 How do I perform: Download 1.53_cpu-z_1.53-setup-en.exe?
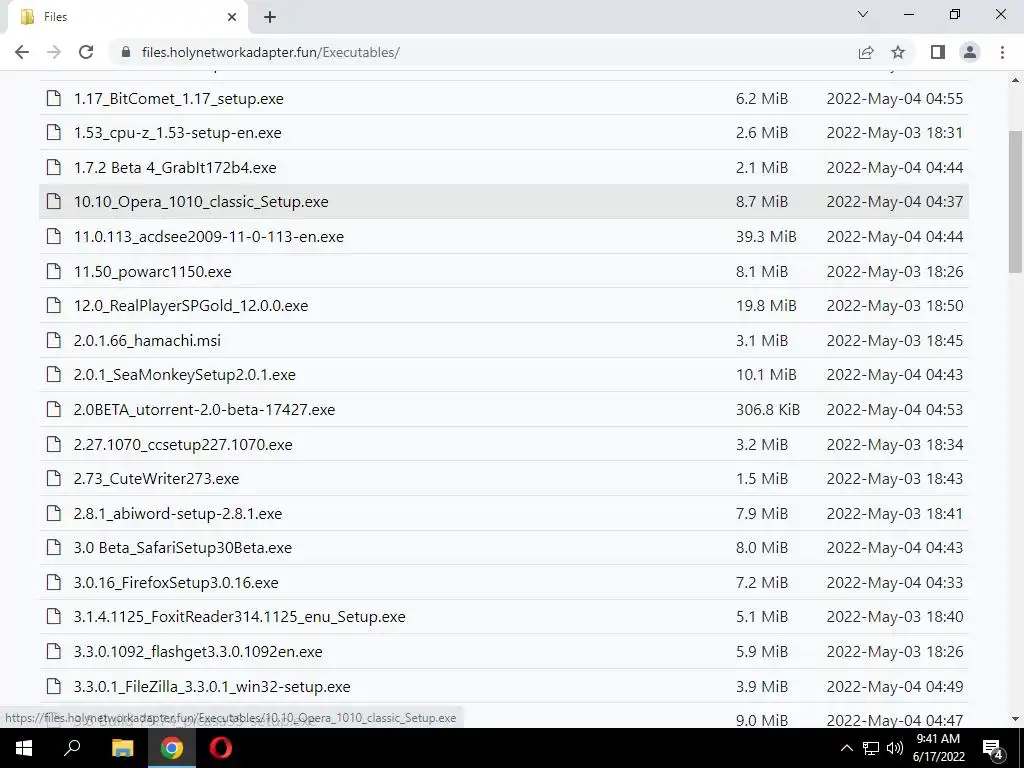pos(178,133)
